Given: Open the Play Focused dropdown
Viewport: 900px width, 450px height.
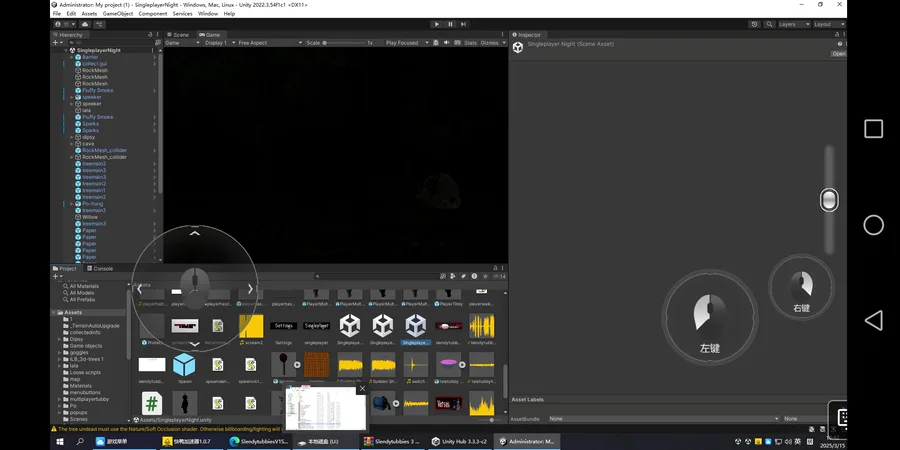Looking at the screenshot, I should (x=406, y=42).
